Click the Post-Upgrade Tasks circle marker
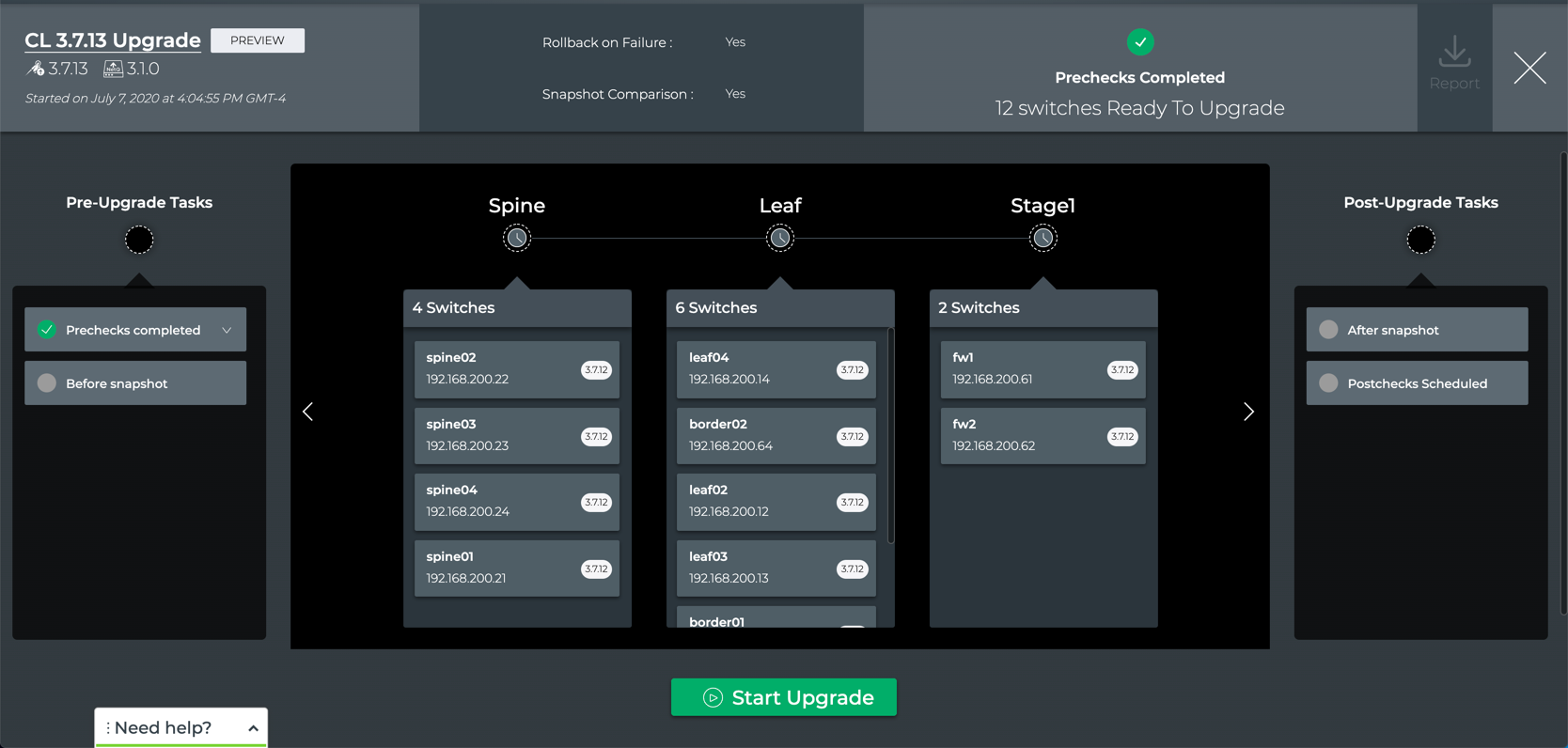 coord(1420,241)
